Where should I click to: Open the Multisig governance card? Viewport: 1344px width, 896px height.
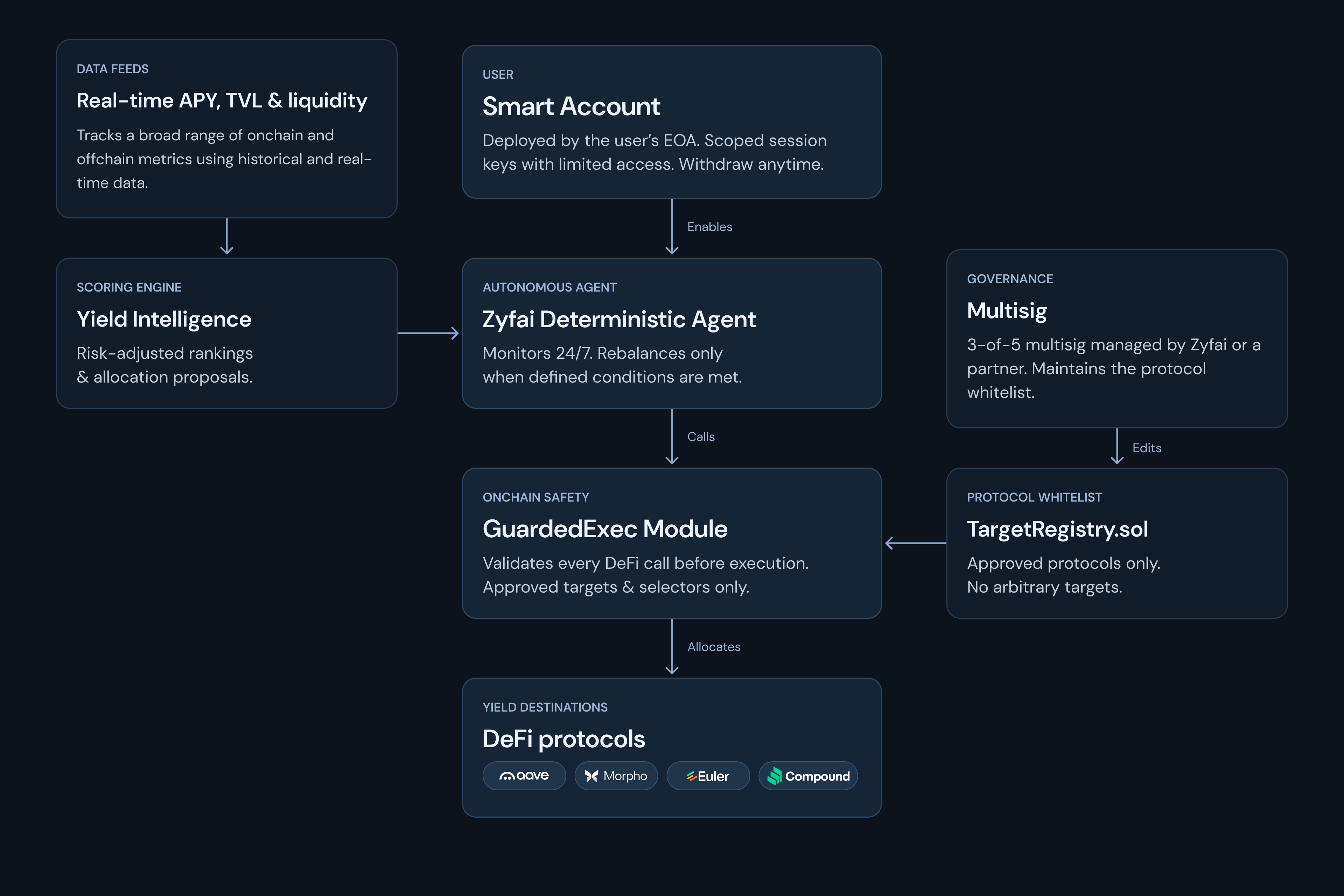click(1116, 339)
